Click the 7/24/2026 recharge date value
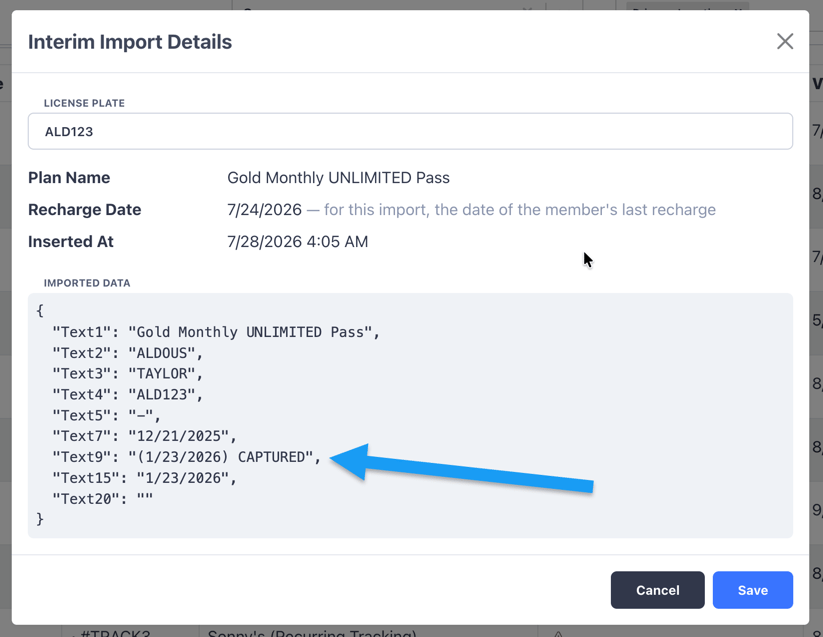 click(264, 210)
